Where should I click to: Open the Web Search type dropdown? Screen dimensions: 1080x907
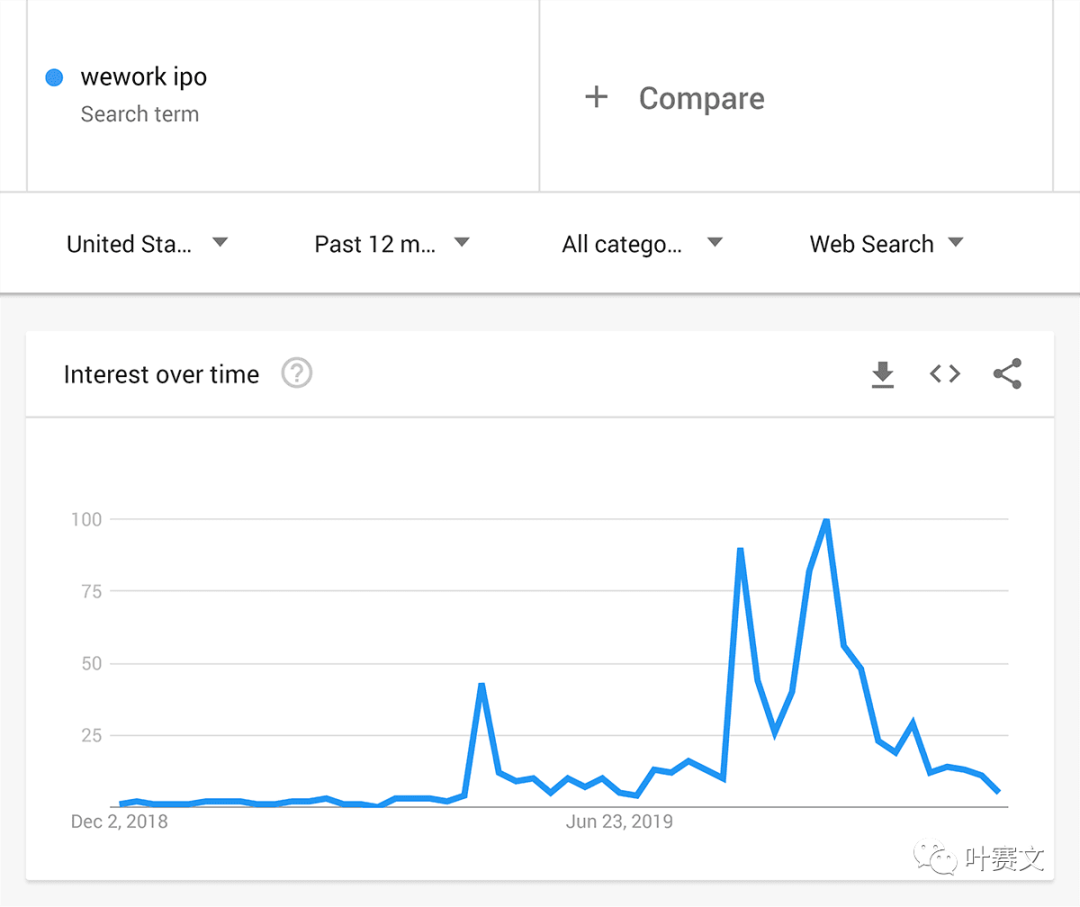(x=886, y=244)
